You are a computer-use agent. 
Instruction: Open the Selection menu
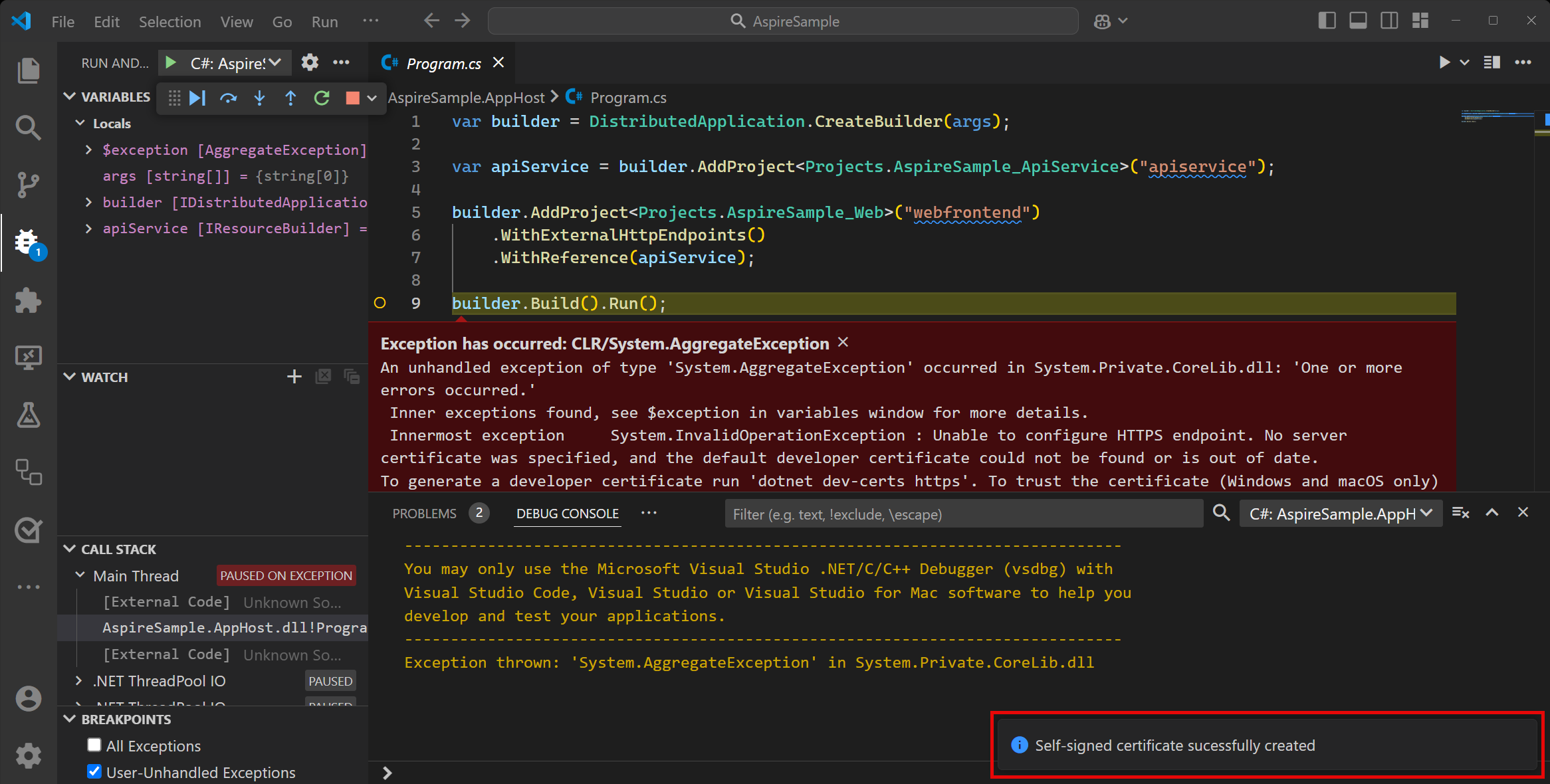169,22
